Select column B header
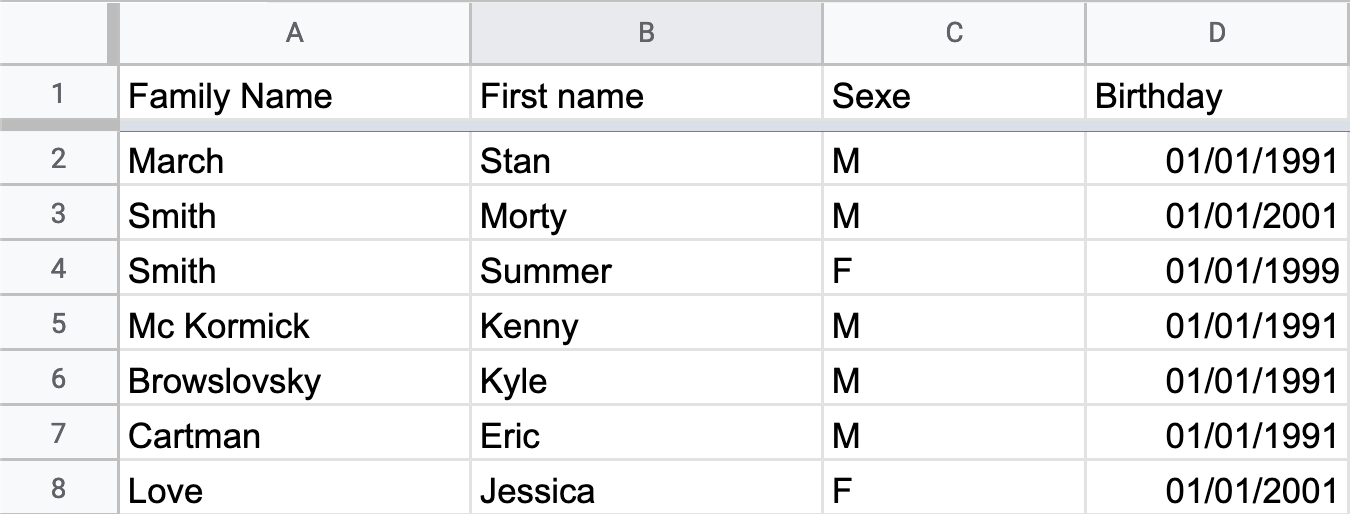The height and width of the screenshot is (514, 1350). pyautogui.click(x=646, y=33)
